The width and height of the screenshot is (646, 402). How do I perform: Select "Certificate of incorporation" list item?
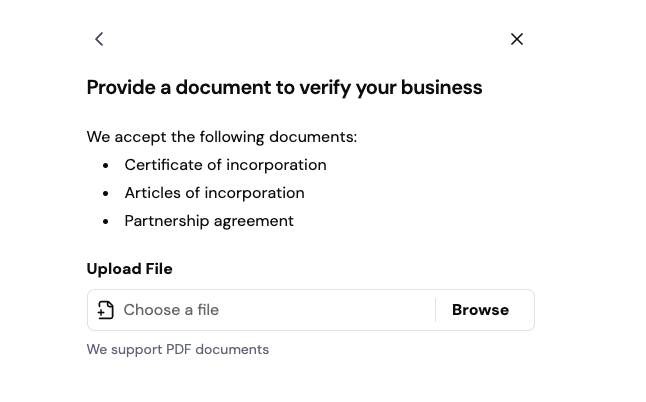click(x=225, y=165)
